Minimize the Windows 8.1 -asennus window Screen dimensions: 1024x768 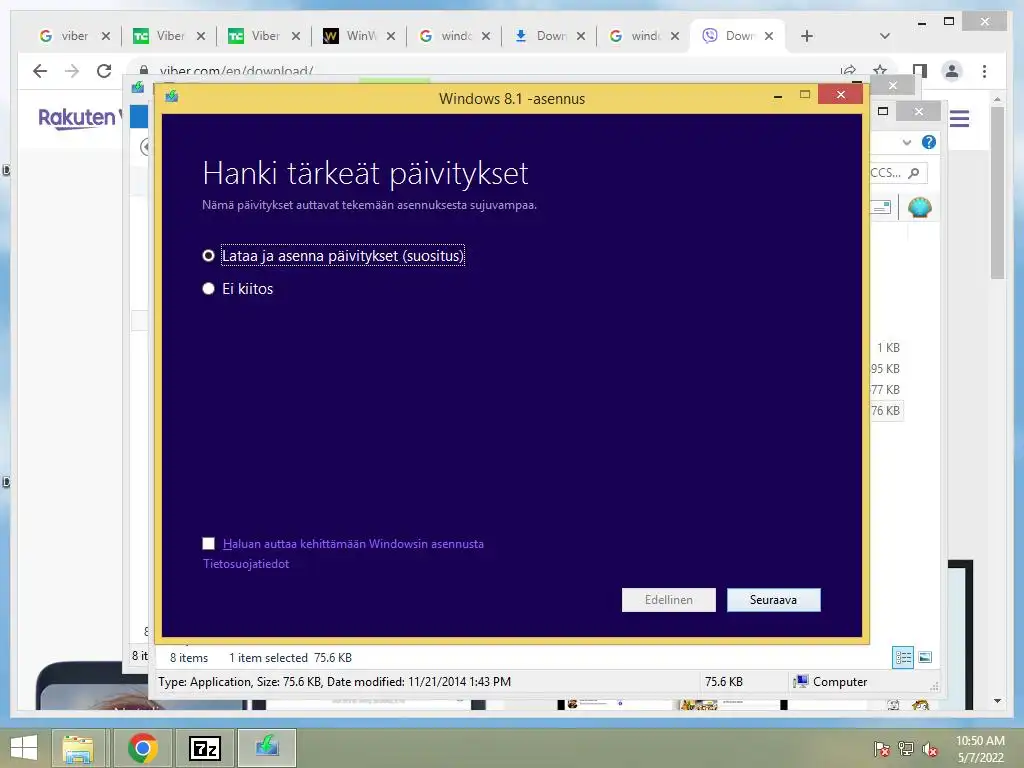point(777,97)
